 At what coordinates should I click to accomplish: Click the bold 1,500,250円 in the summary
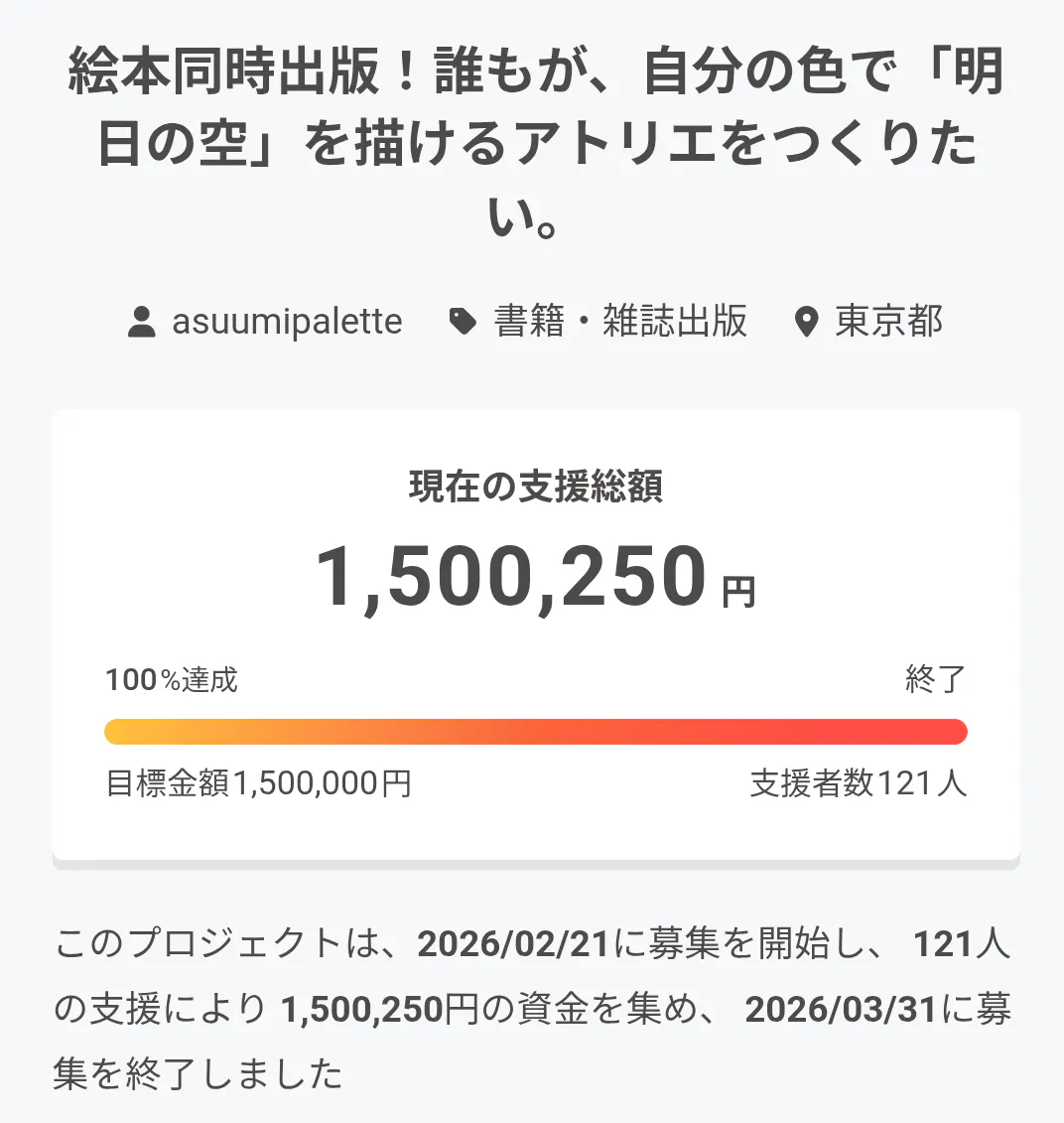[x=378, y=1010]
